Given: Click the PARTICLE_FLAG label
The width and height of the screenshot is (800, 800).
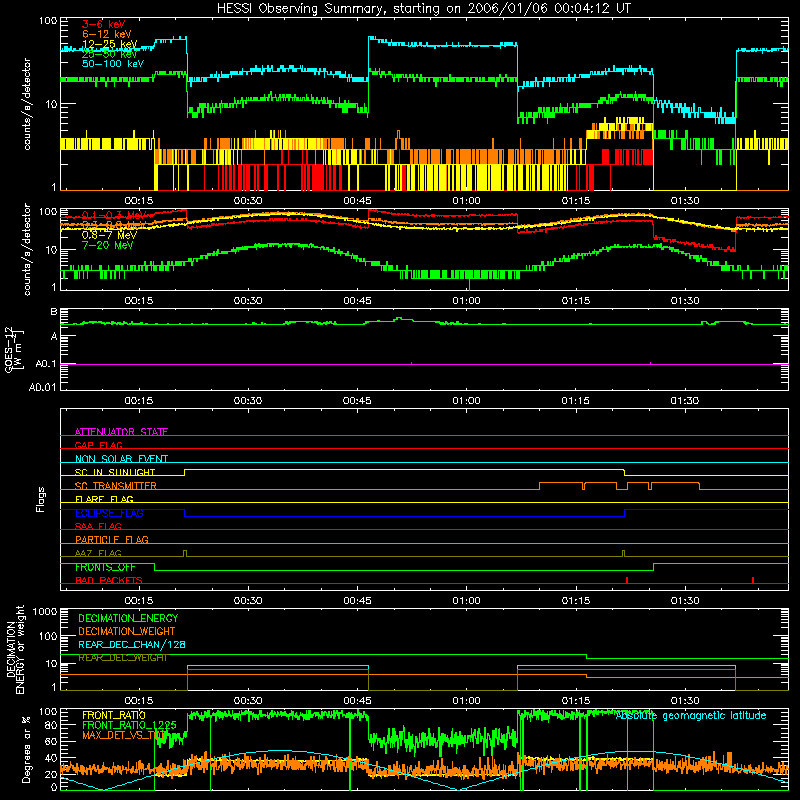Looking at the screenshot, I should [x=112, y=539].
